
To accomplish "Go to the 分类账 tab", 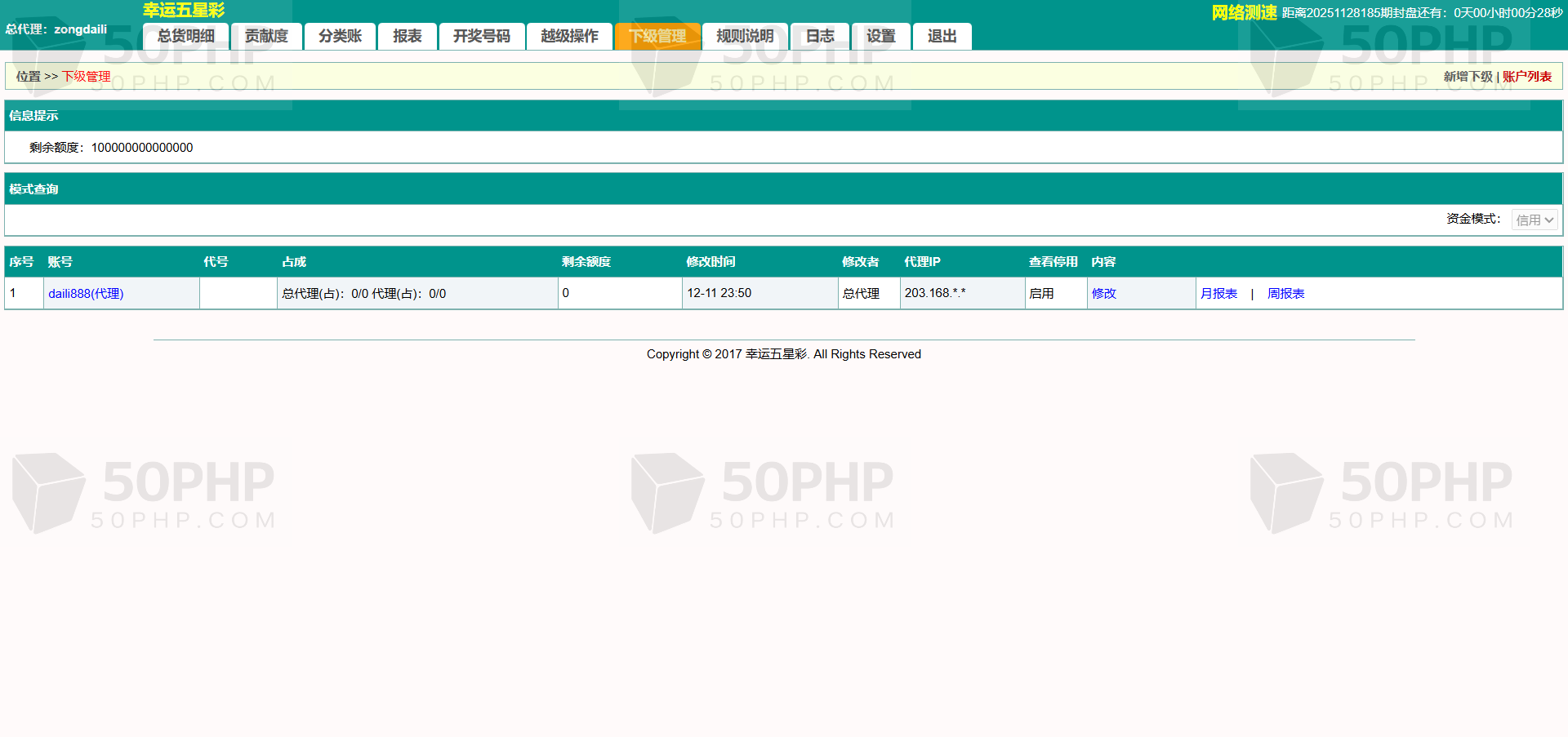I will (340, 37).
